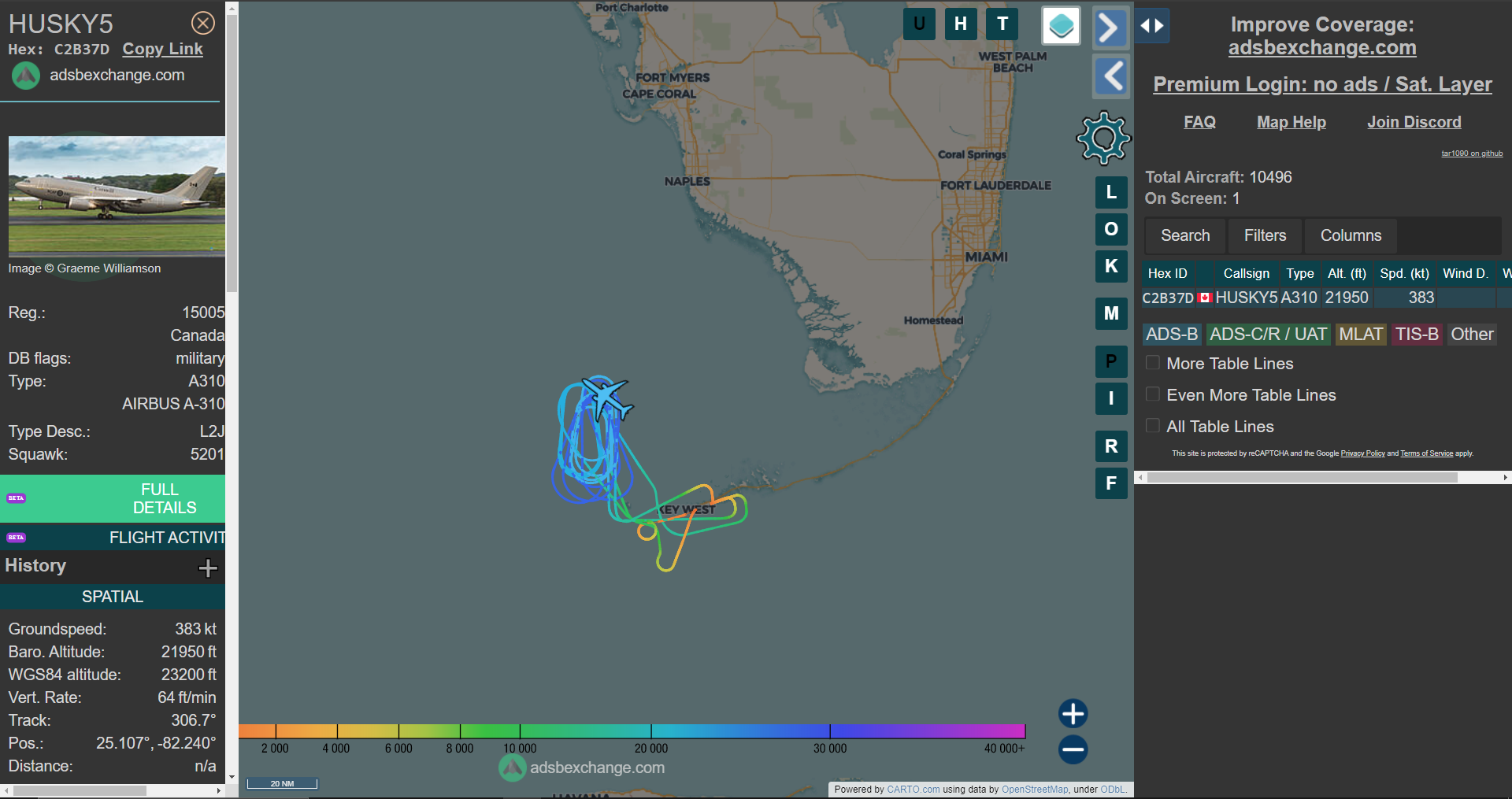This screenshot has width=1512, height=799.
Task: Select the C2B37D HUSKY5 table row
Action: coord(1326,298)
